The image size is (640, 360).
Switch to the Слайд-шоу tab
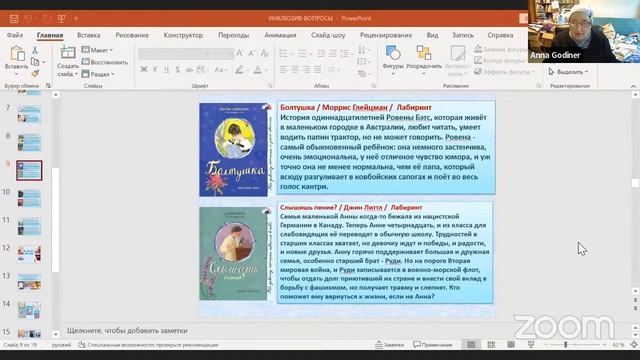[328, 35]
